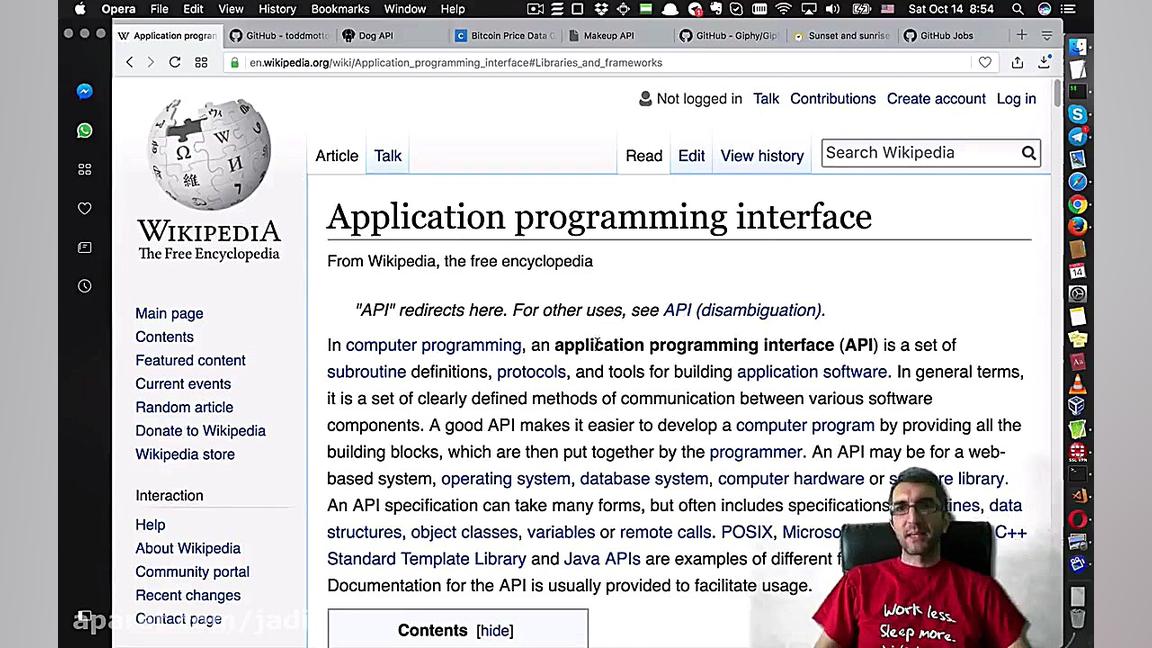Click the magnifier icon in Wikipedia search

(x=1028, y=153)
